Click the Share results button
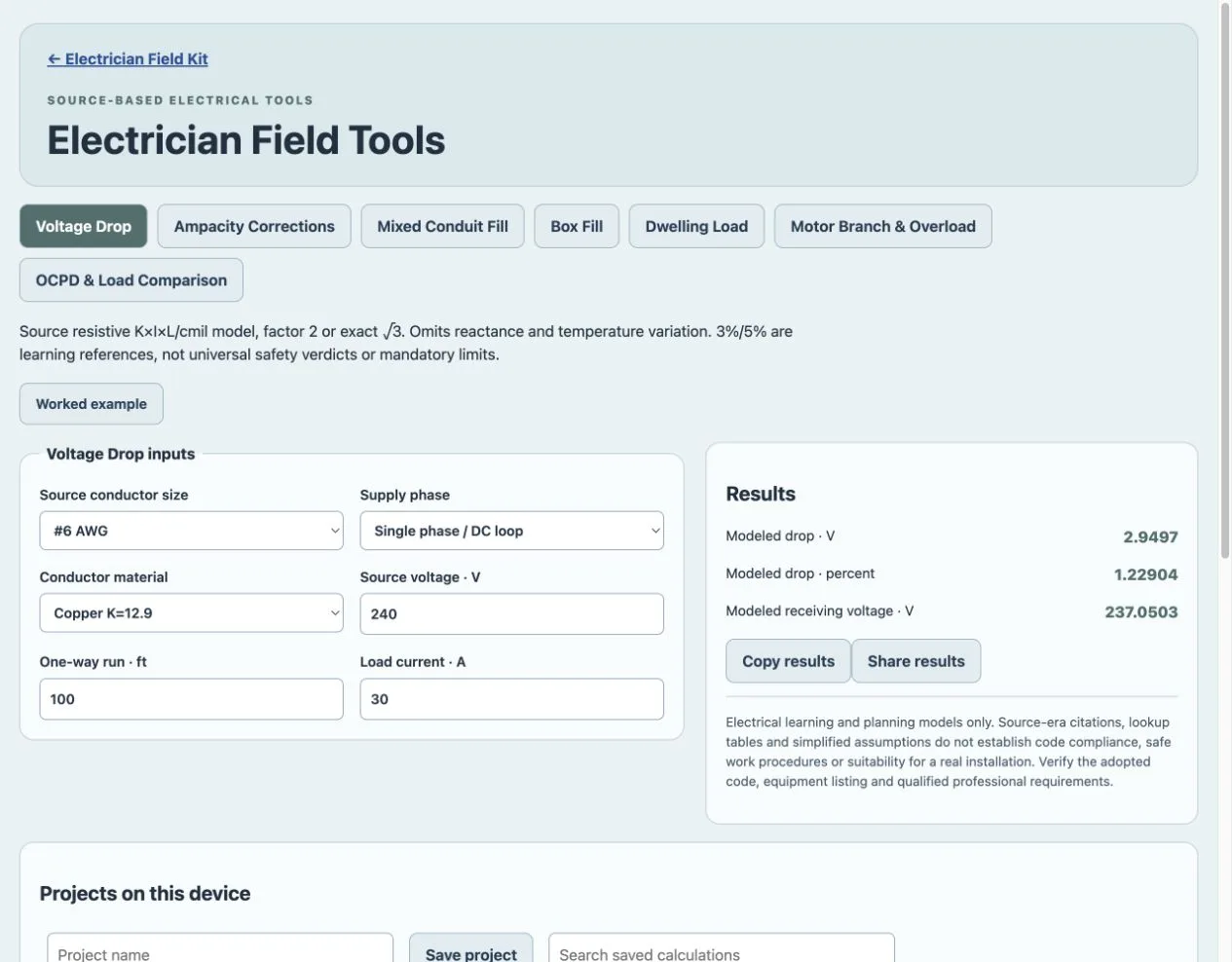1232x962 pixels. pyautogui.click(x=915, y=661)
